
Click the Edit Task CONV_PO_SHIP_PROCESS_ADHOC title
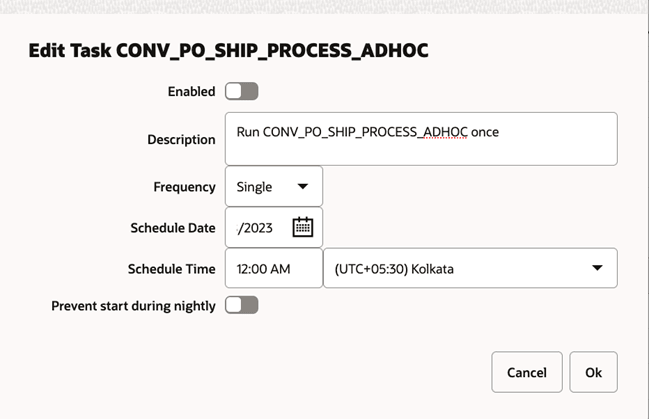click(x=228, y=51)
